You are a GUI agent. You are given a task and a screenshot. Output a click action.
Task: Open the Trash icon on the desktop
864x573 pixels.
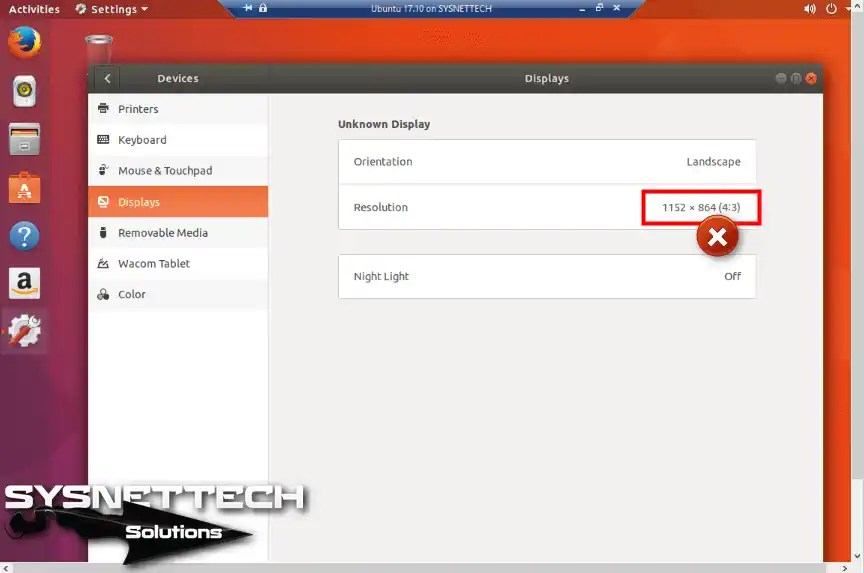coord(99,48)
